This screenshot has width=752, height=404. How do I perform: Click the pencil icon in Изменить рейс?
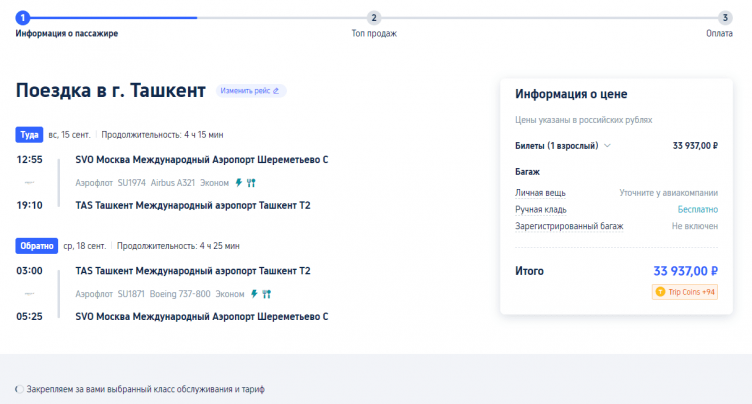276,91
